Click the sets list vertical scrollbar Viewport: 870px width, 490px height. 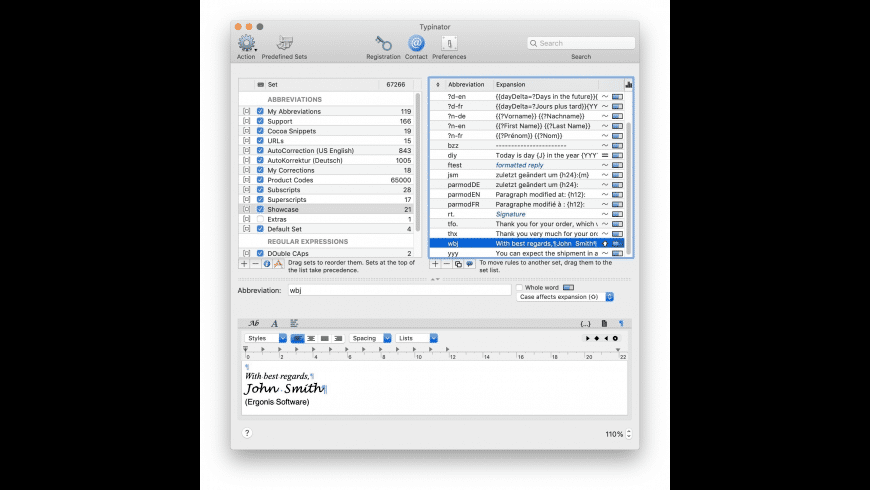click(417, 162)
